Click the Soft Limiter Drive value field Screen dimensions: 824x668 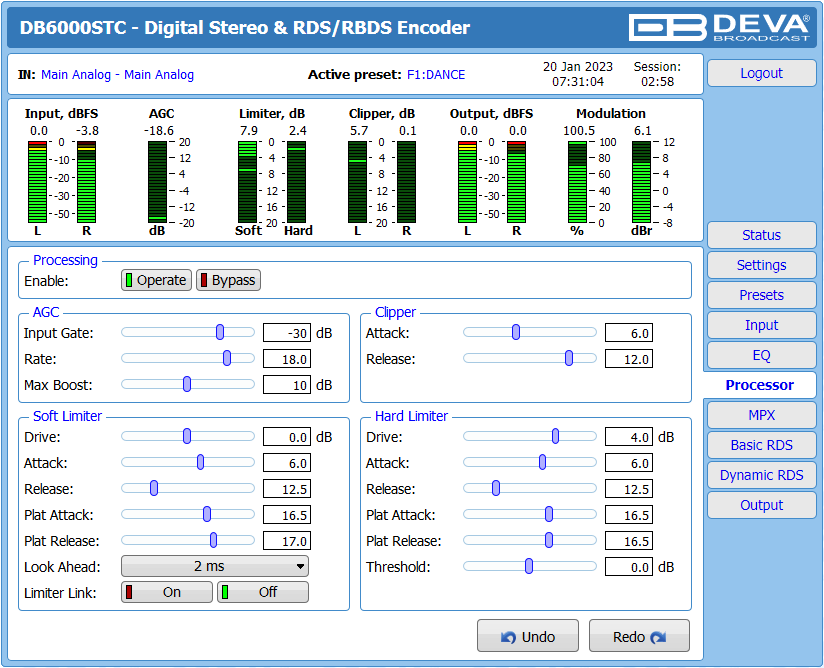coord(287,437)
